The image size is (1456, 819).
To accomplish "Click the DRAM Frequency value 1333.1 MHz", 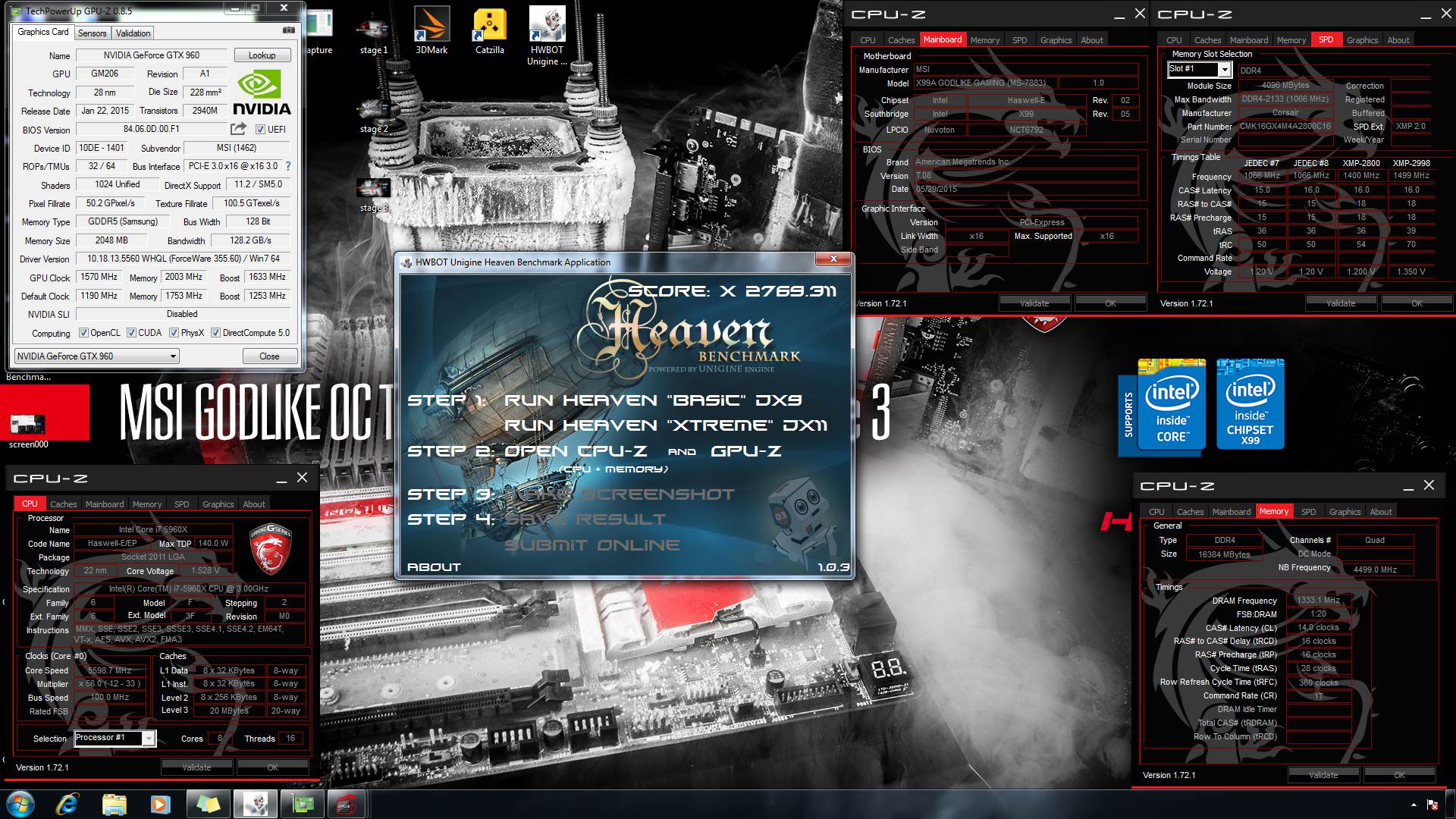I will point(1319,601).
